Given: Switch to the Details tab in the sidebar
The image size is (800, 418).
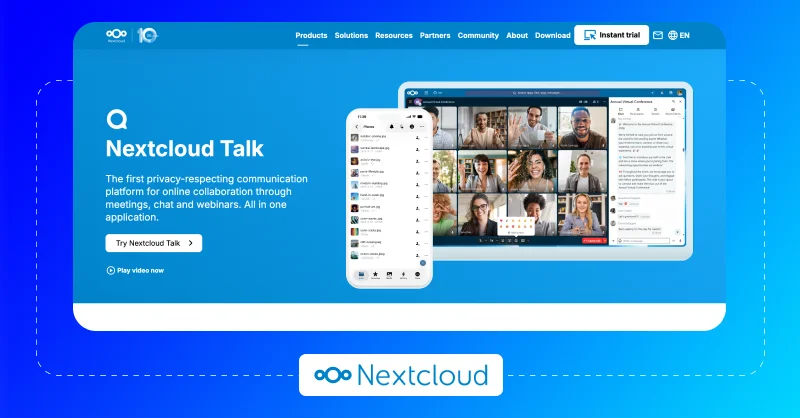Looking at the screenshot, I should tap(656, 111).
